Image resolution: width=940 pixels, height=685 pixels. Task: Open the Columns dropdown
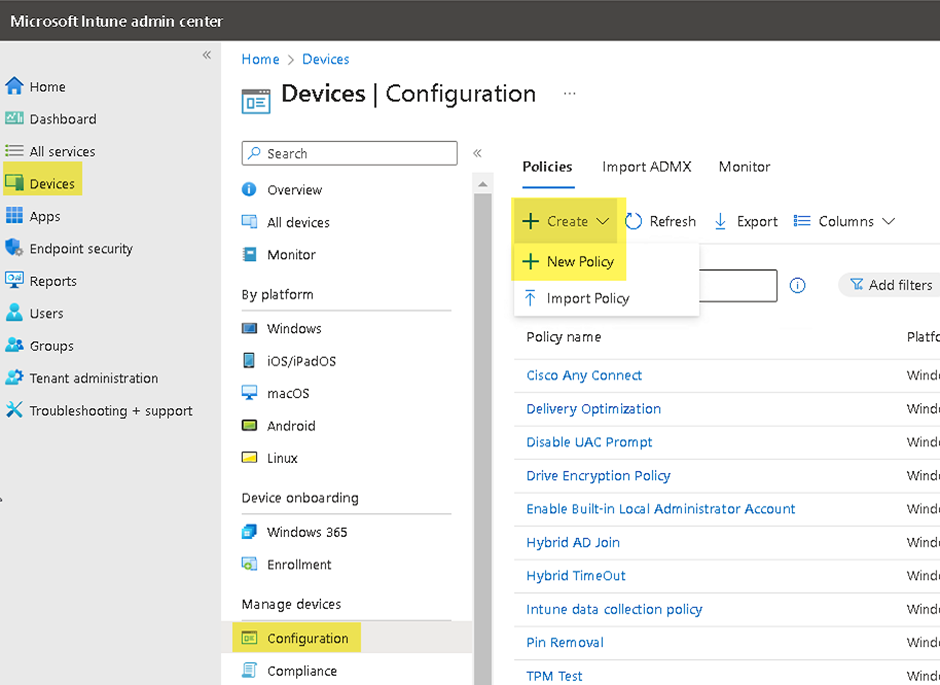click(x=844, y=221)
